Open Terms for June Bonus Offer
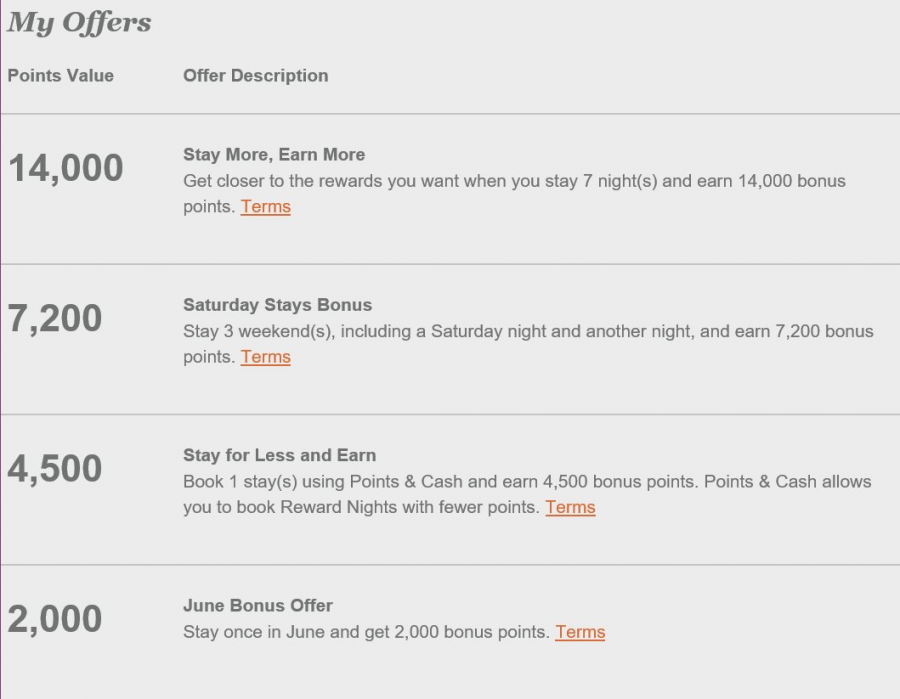This screenshot has width=900, height=699. coord(580,632)
